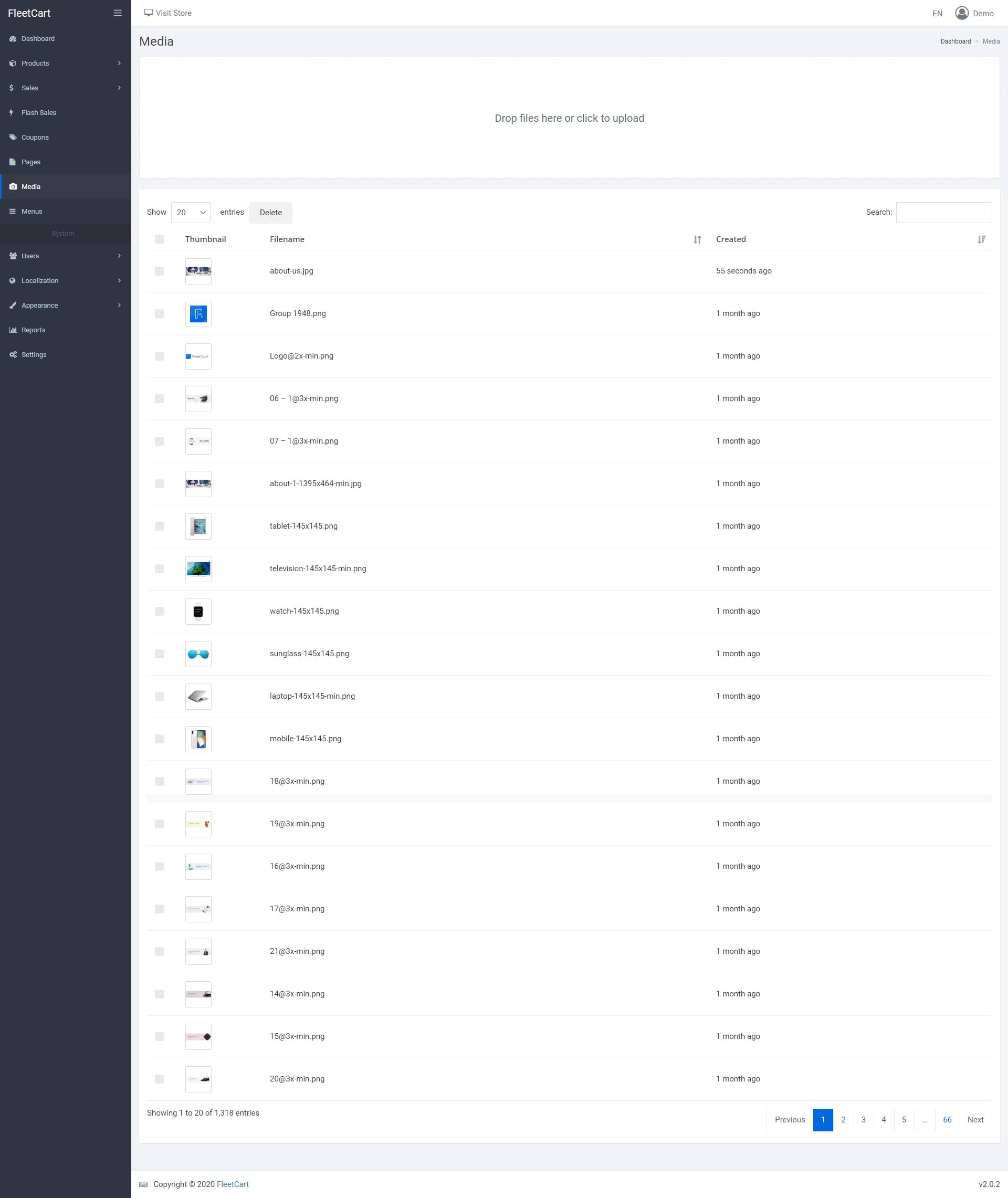This screenshot has width=1008, height=1198.
Task: Click the Flash Sales lightning bolt icon
Action: [x=12, y=112]
